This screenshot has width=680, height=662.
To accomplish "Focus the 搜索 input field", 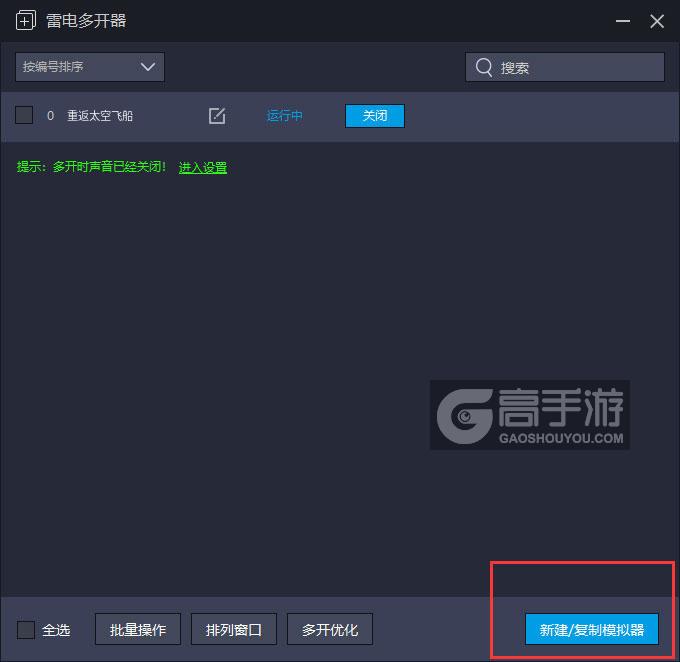I will (565, 67).
